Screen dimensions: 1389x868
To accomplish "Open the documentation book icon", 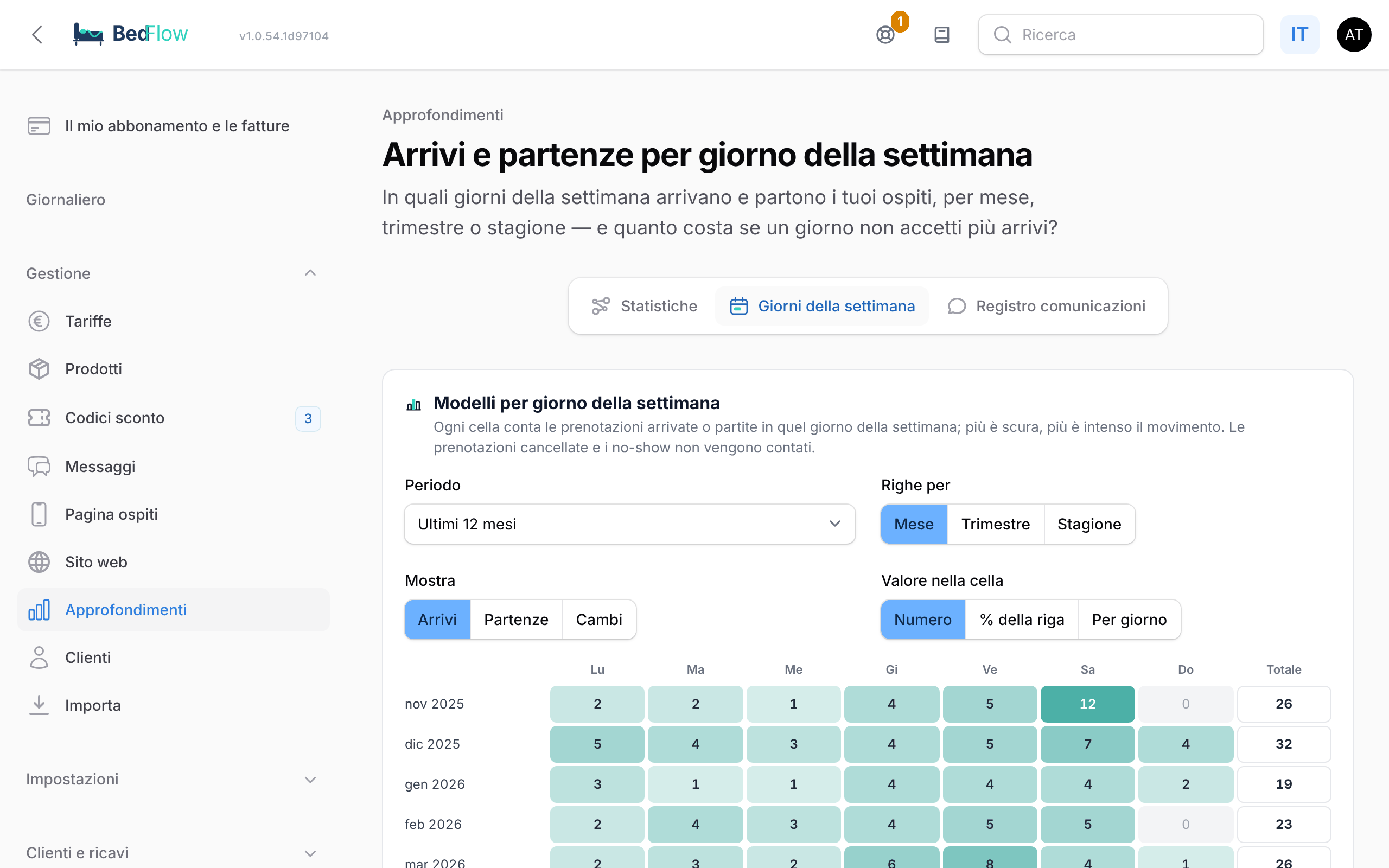I will click(942, 34).
